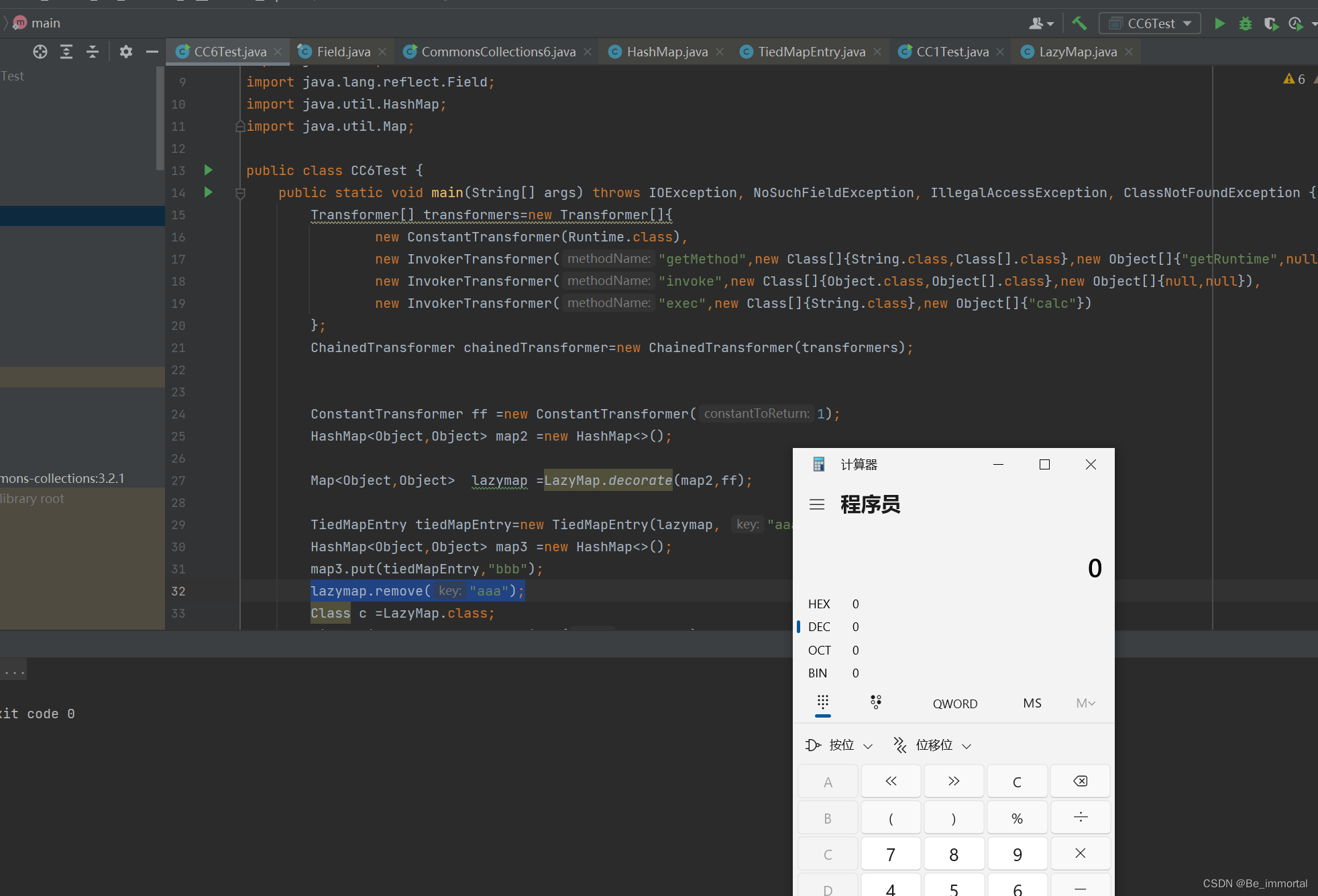Collapse the main method fold marker
Viewport: 1318px width, 896px height.
pos(240,194)
